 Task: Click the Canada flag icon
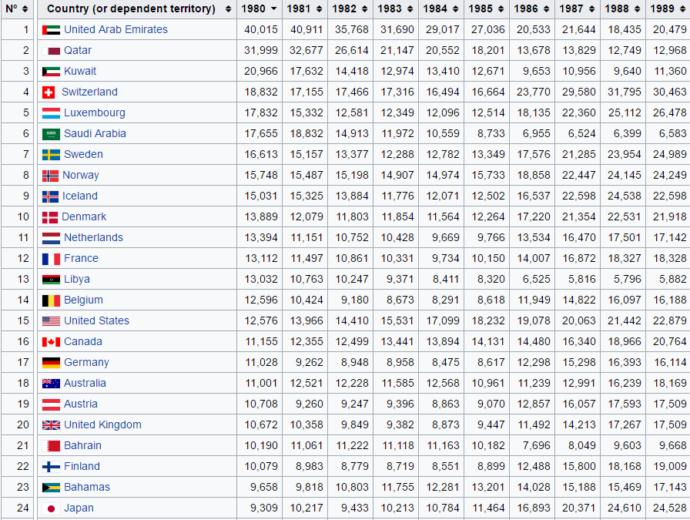coord(51,342)
